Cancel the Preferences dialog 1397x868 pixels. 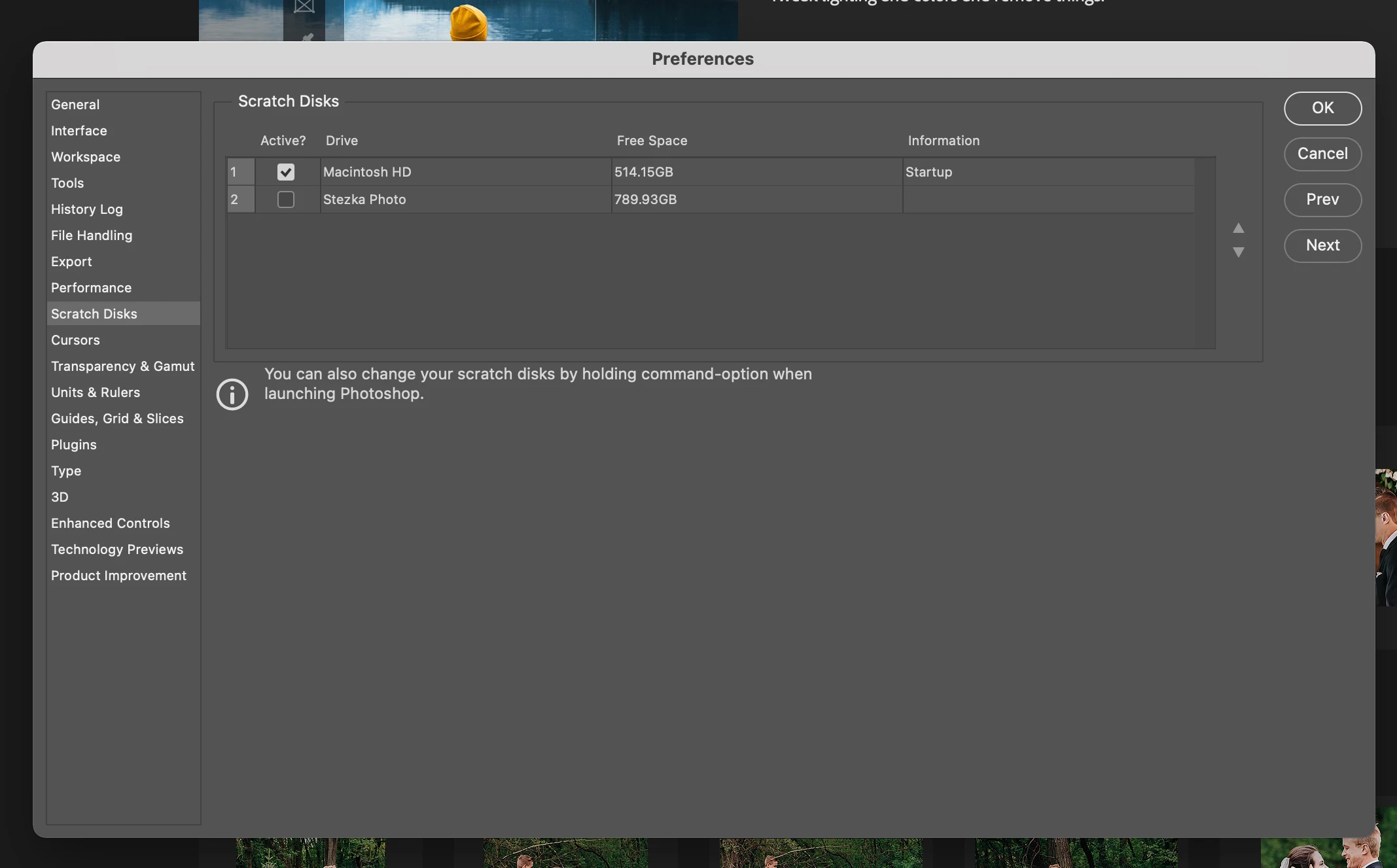[x=1322, y=154]
